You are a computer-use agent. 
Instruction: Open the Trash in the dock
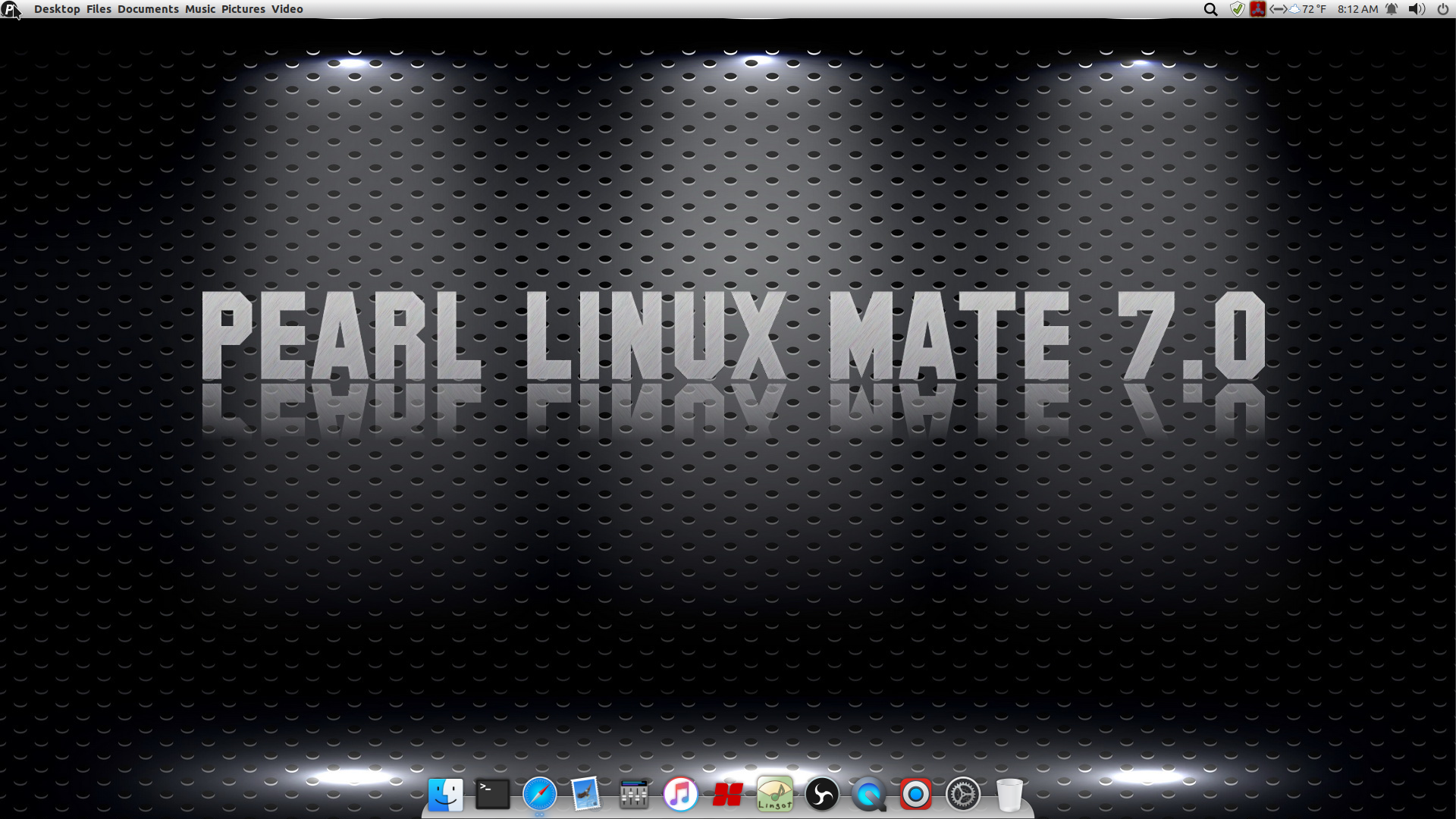tap(1009, 795)
